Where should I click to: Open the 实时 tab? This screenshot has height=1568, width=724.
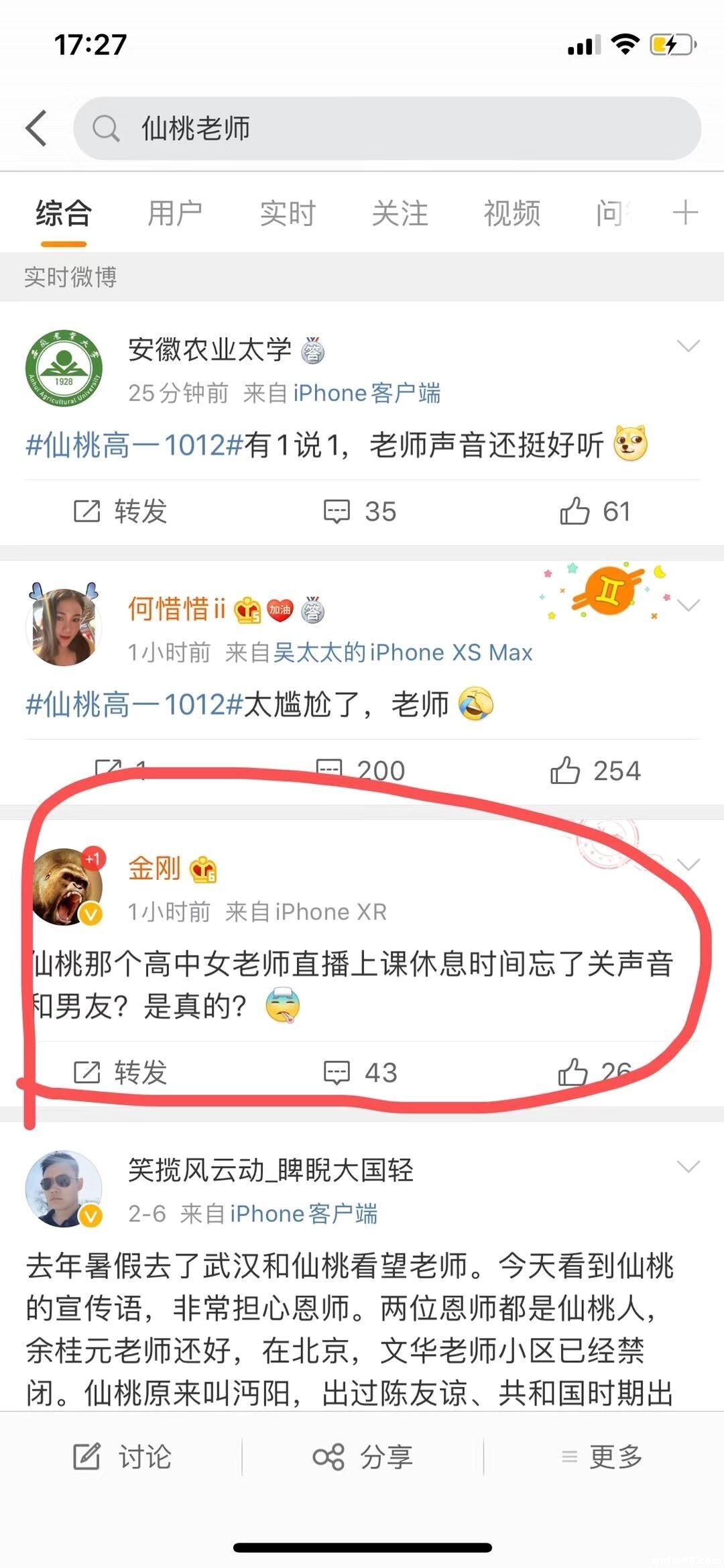tap(288, 213)
